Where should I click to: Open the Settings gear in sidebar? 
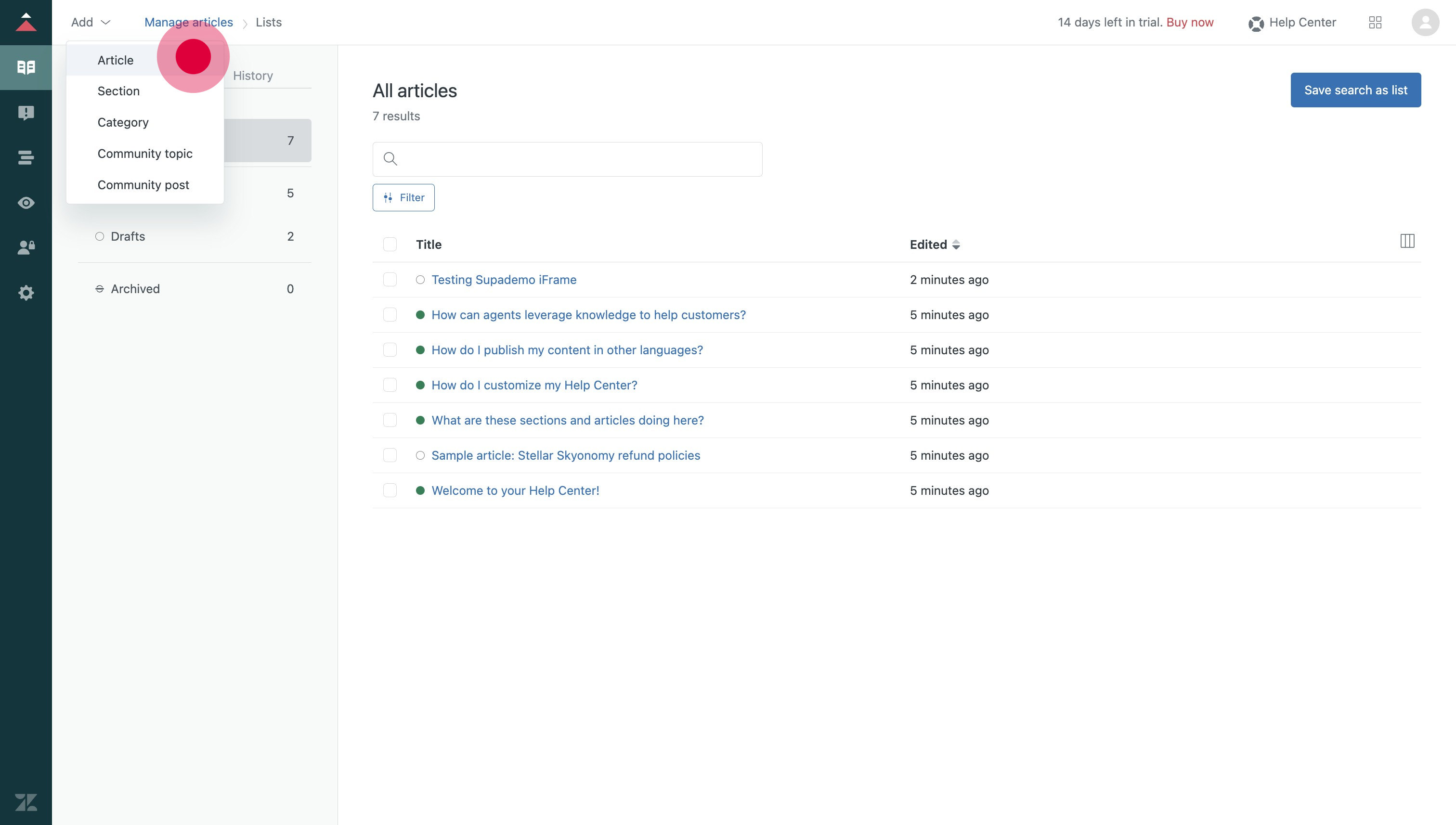tap(26, 292)
